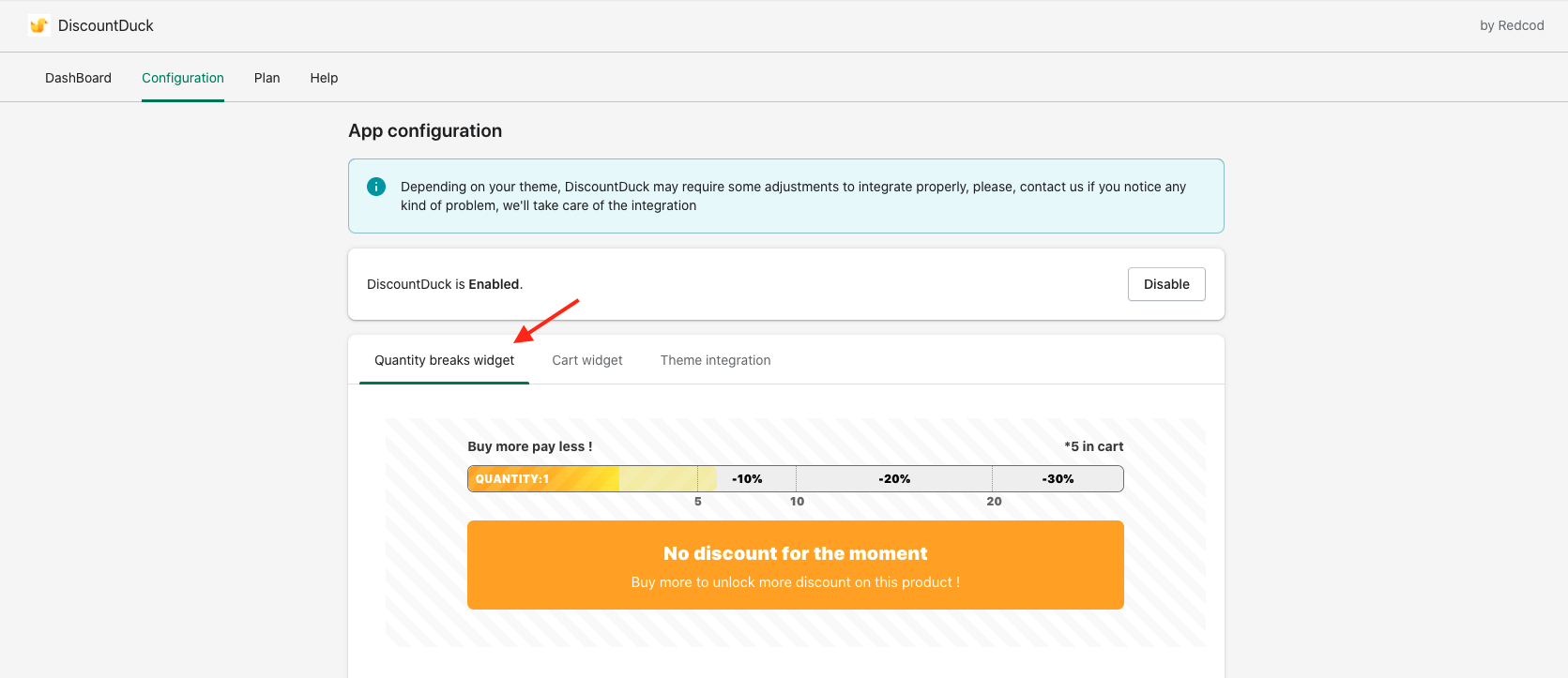The width and height of the screenshot is (1568, 678).
Task: Open the Theme integration tab
Action: [715, 360]
